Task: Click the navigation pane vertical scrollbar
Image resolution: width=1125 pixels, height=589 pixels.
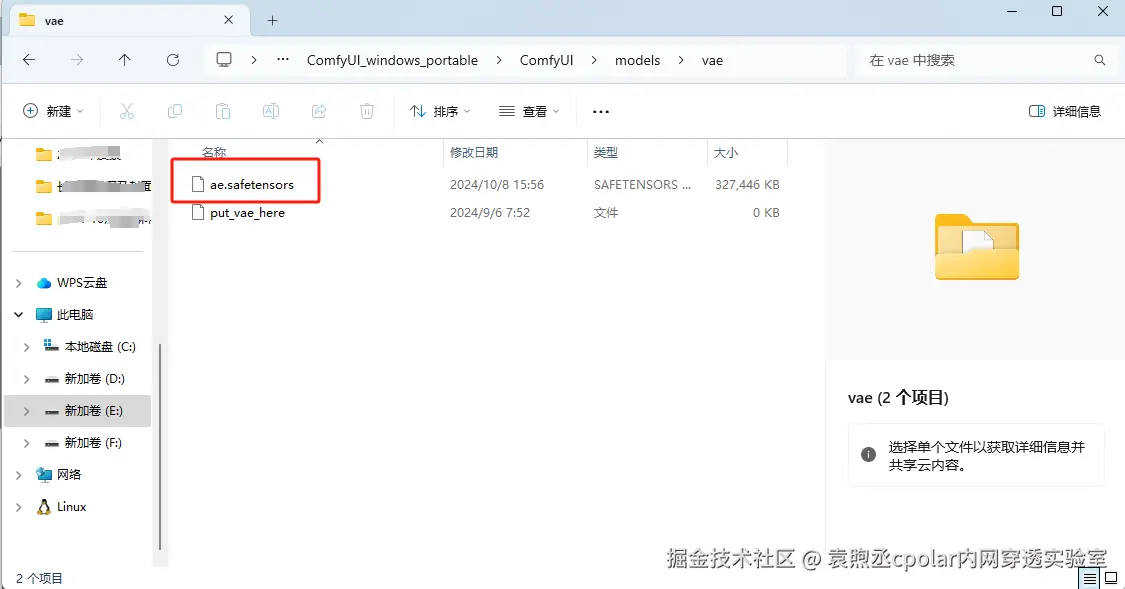Action: 159,448
